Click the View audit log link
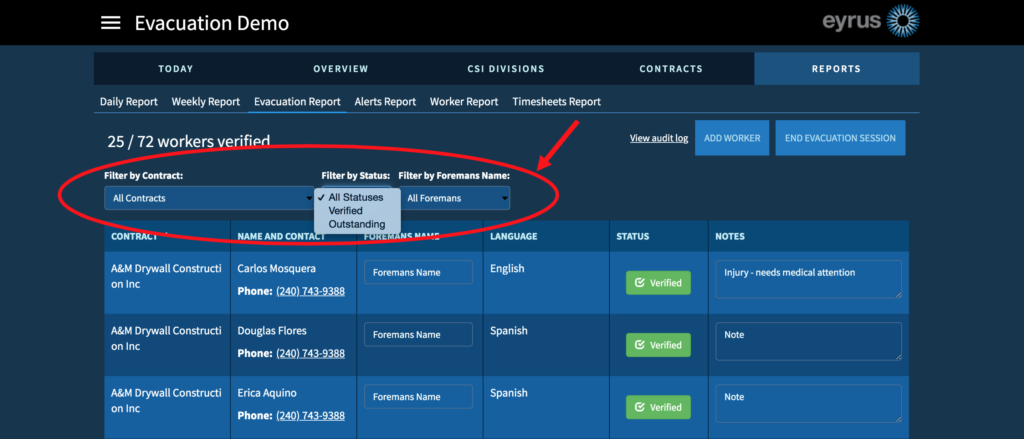Image resolution: width=1024 pixels, height=439 pixels. [659, 138]
